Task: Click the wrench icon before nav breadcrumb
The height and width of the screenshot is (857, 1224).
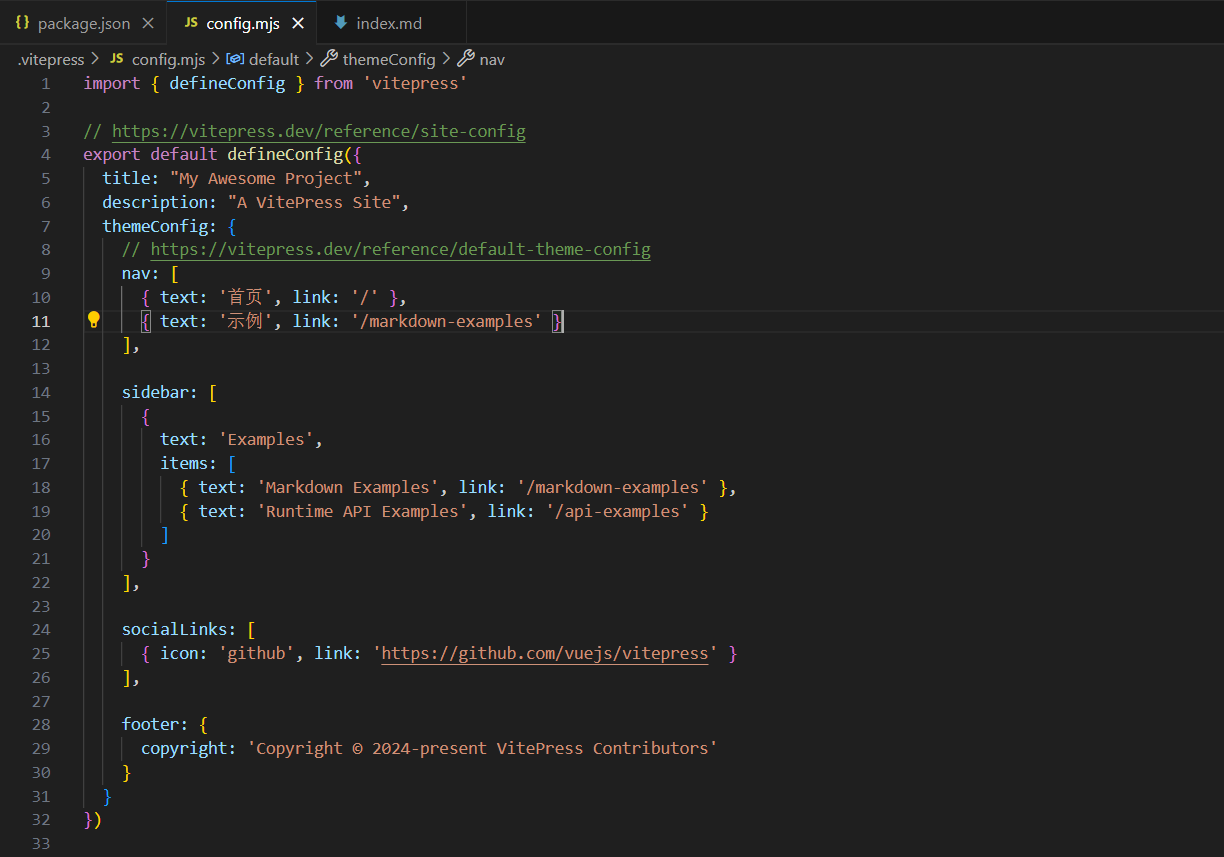Action: (466, 59)
